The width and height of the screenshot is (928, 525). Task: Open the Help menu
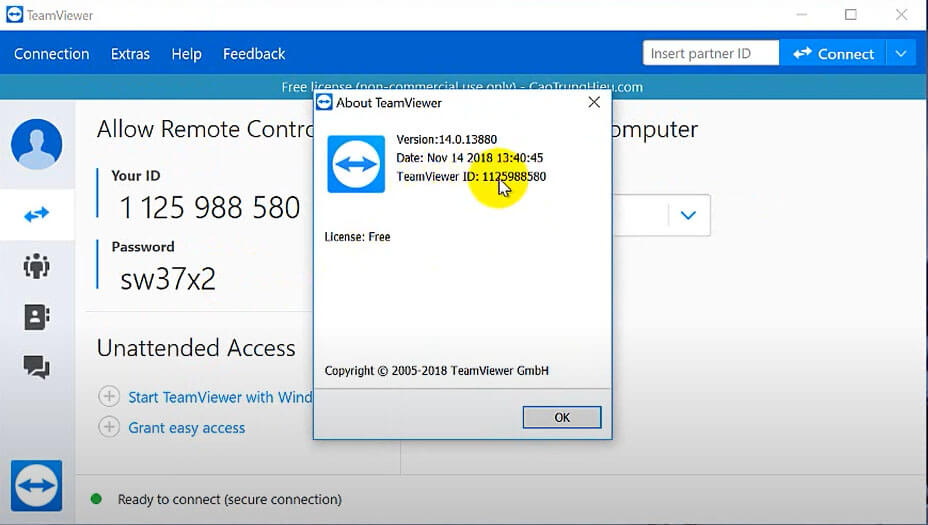[x=186, y=54]
